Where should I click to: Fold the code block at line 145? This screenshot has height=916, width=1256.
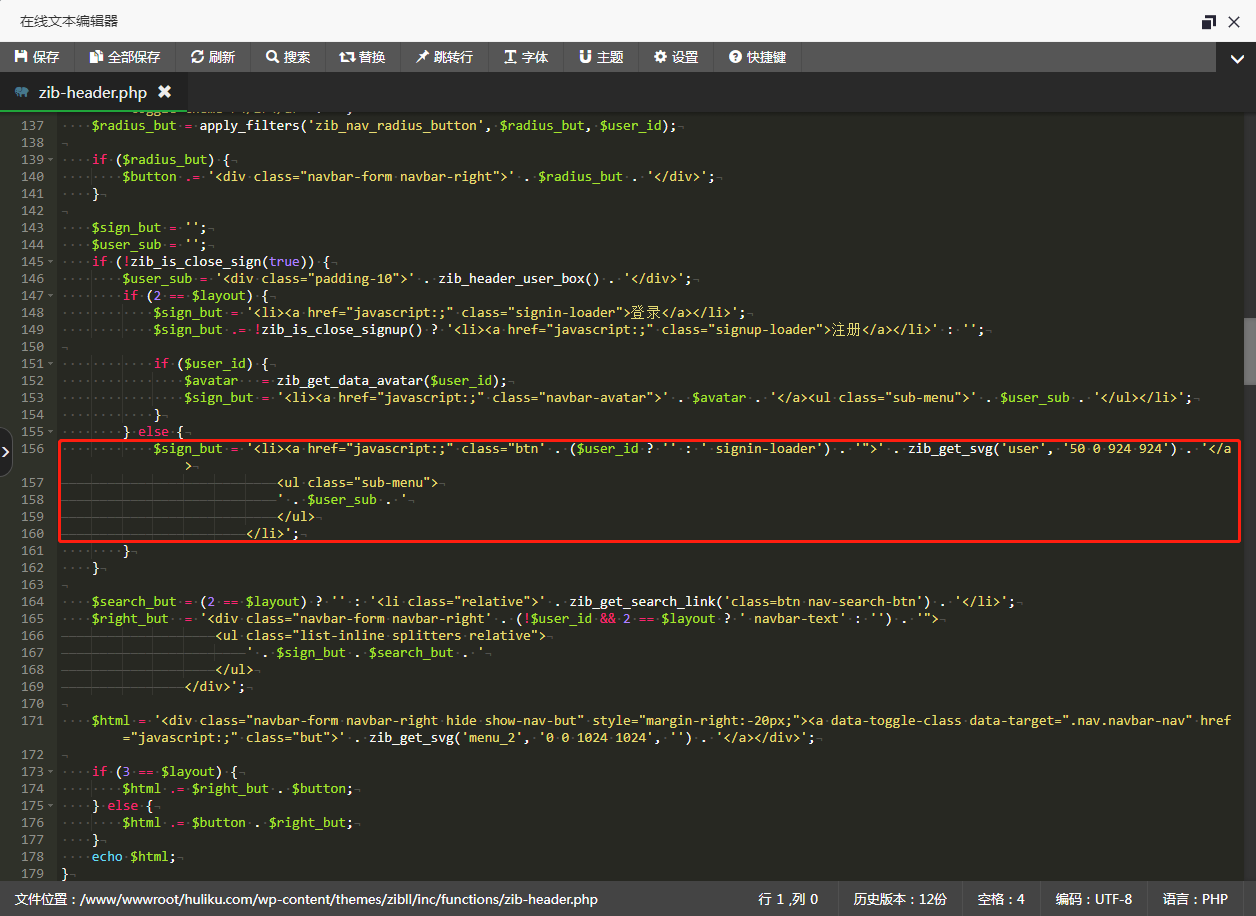(52, 262)
